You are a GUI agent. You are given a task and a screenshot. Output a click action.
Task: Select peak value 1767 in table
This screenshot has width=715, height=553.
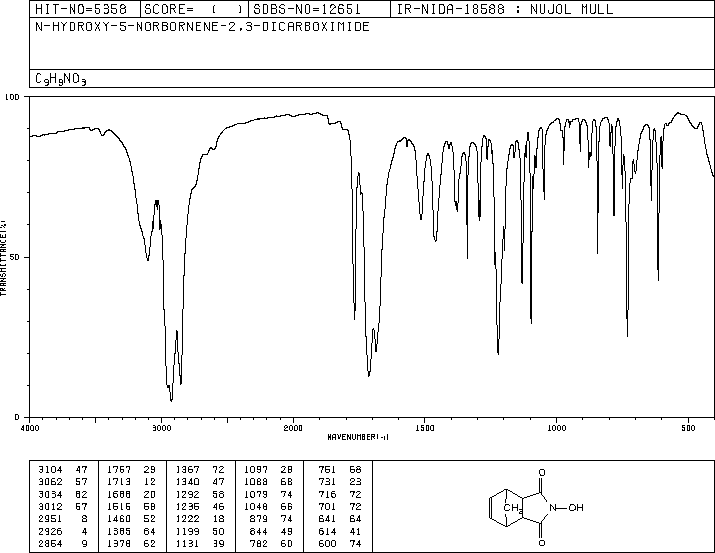pyautogui.click(x=119, y=470)
